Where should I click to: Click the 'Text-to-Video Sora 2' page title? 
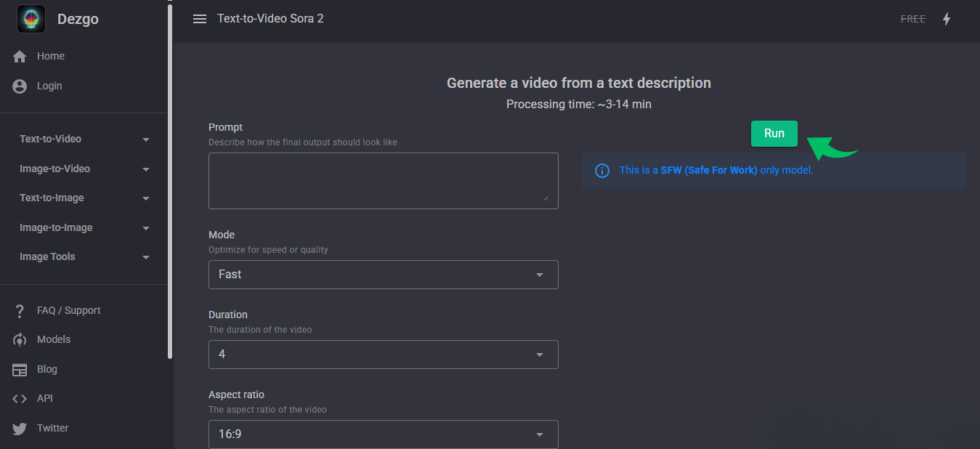point(271,19)
